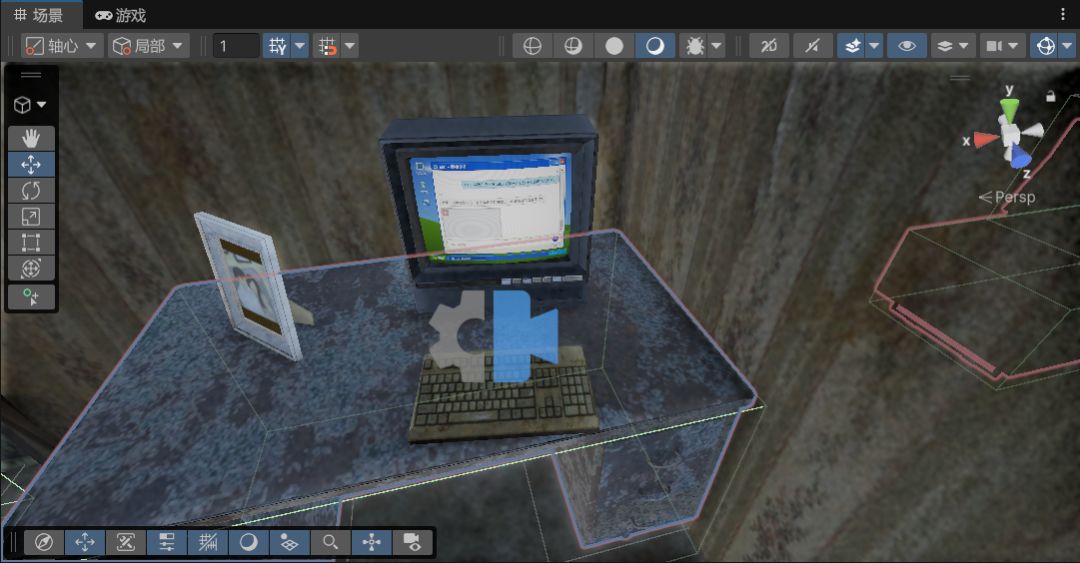The width and height of the screenshot is (1080, 563).
Task: Toggle hidden objects visibility eye icon
Action: click(x=907, y=46)
